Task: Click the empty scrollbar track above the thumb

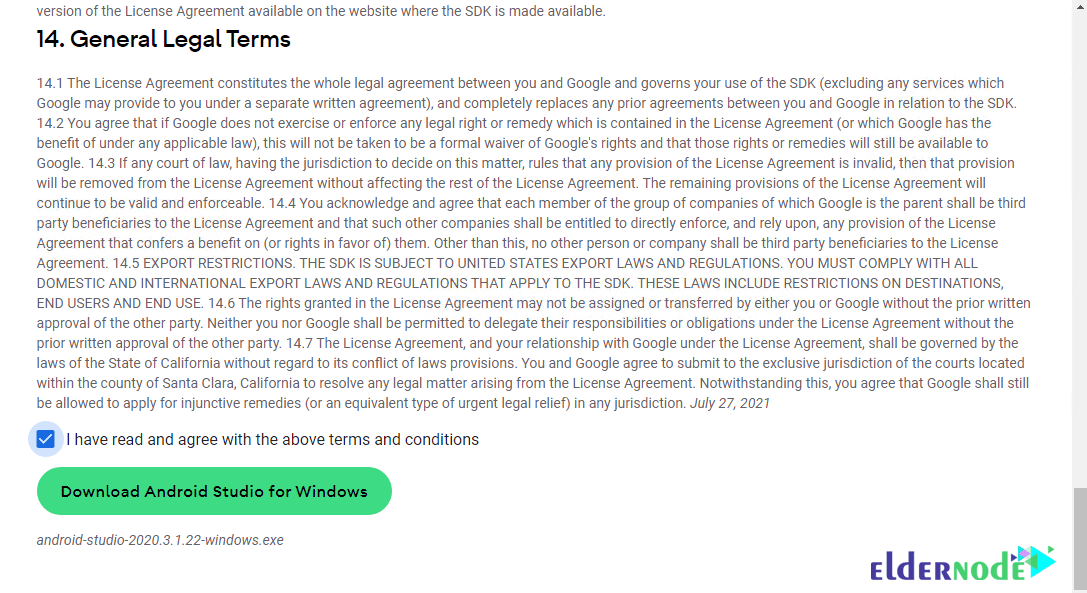Action: (1078, 250)
